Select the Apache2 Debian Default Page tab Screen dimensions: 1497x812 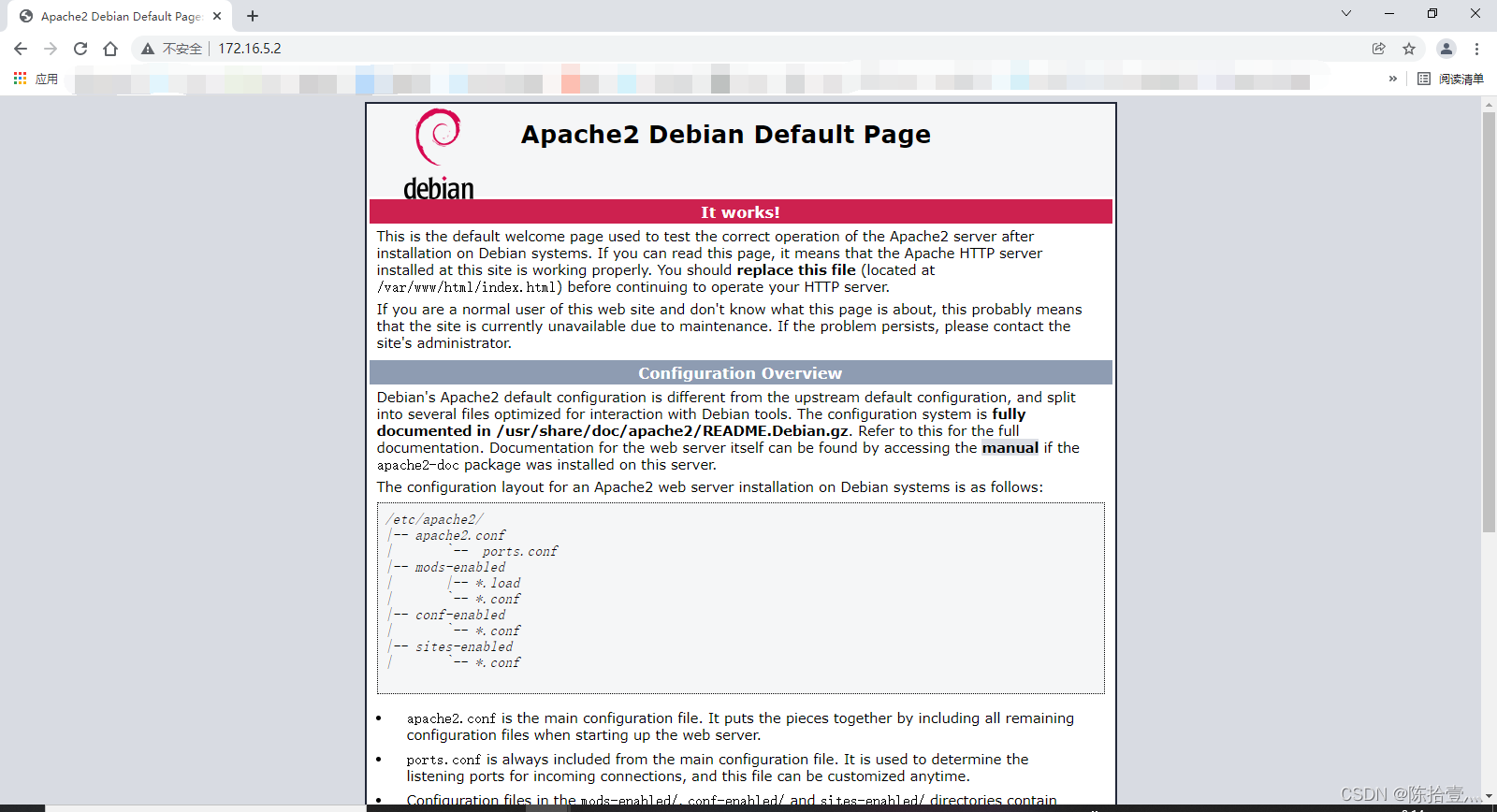point(120,16)
